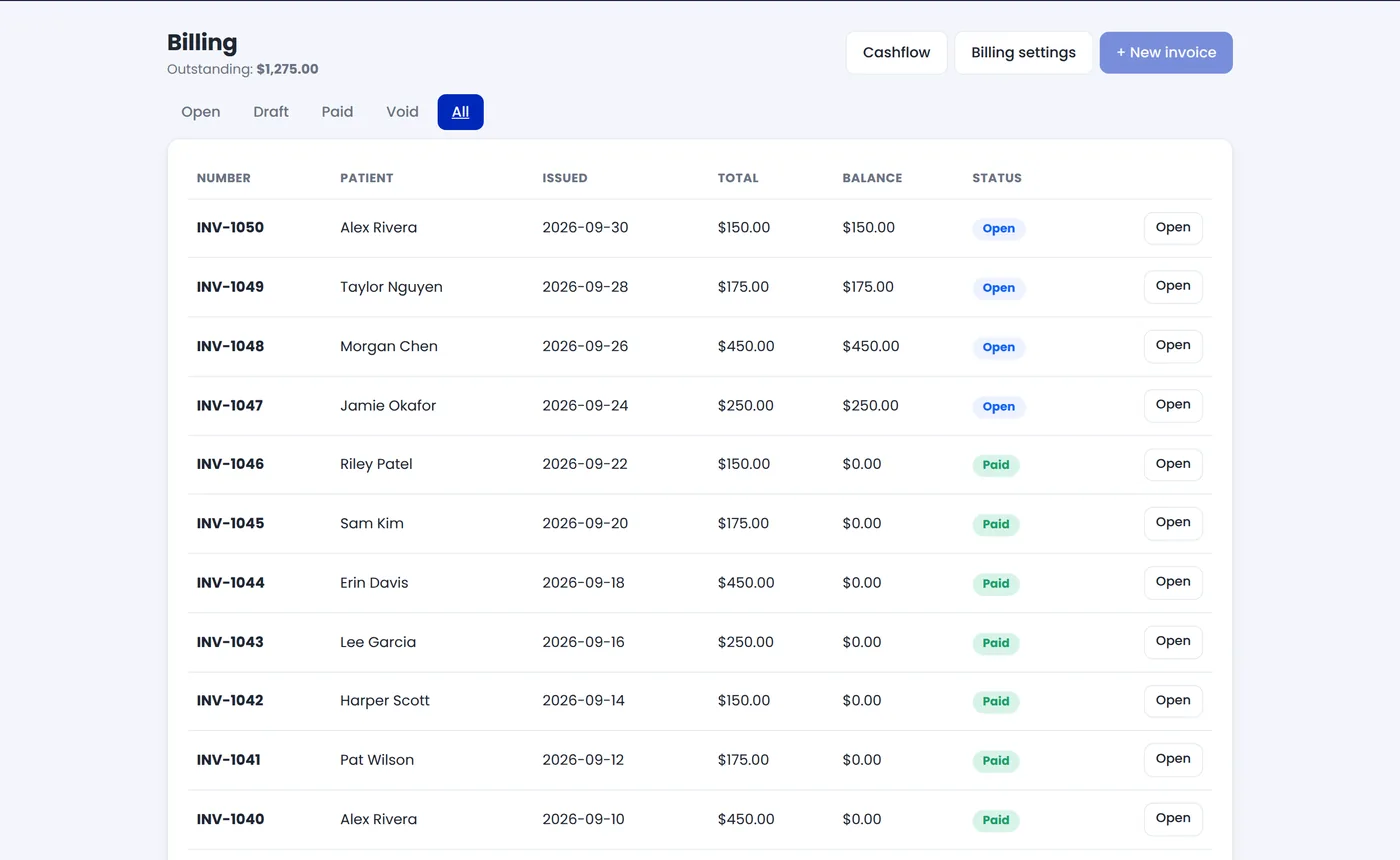Screen dimensions: 1400x860
Task: Open Jamie Okafor's invoice INV-1047
Action: pos(1173,405)
